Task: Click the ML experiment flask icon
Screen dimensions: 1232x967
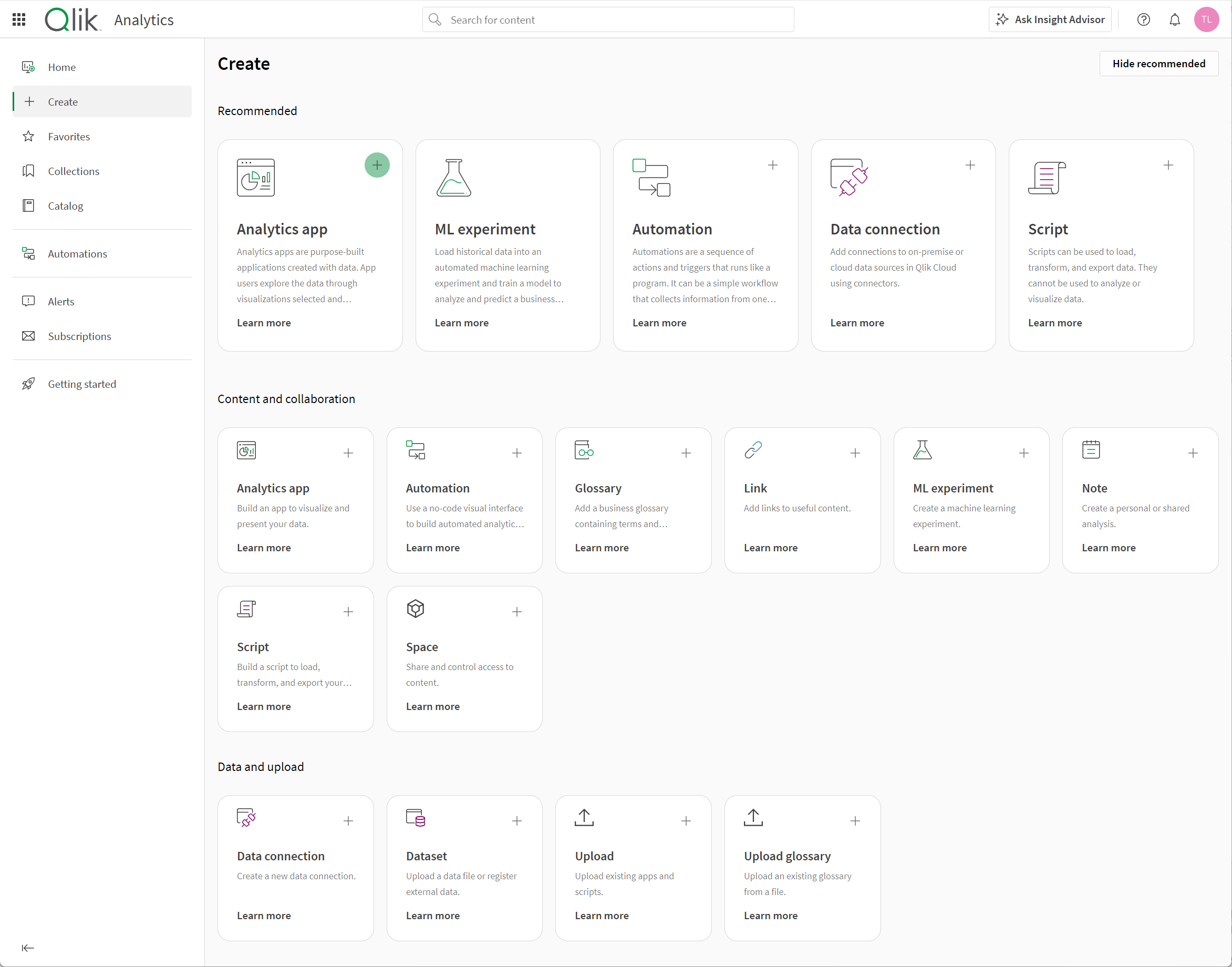Action: coord(454,178)
